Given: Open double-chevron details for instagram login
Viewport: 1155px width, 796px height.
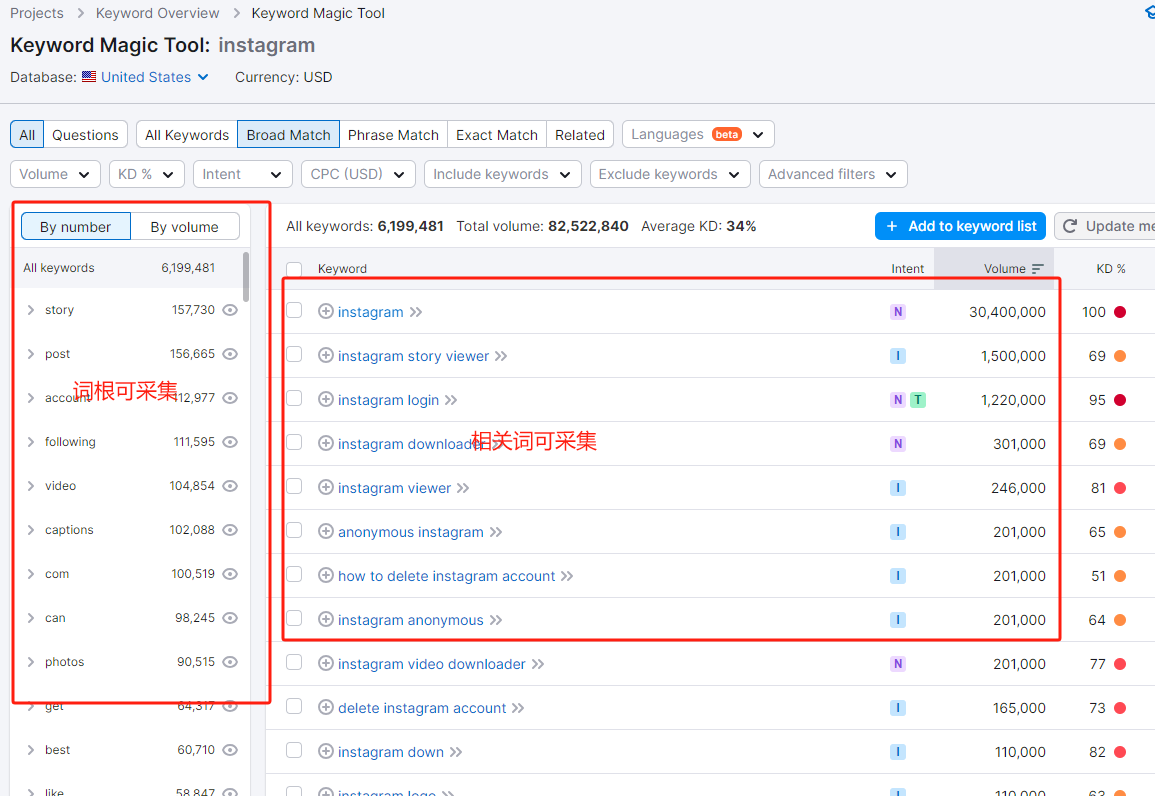Looking at the screenshot, I should tap(451, 400).
